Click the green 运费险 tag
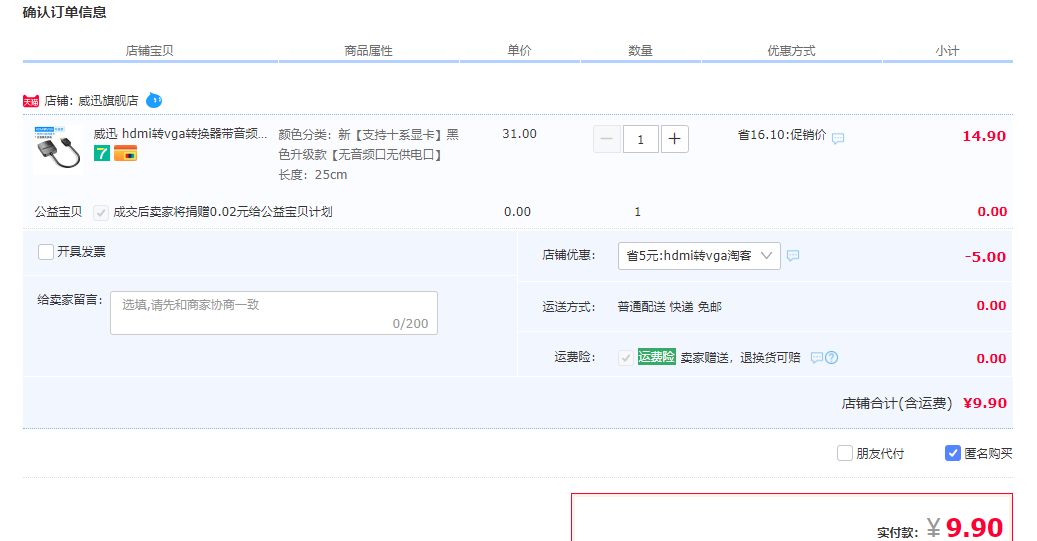 coord(657,357)
